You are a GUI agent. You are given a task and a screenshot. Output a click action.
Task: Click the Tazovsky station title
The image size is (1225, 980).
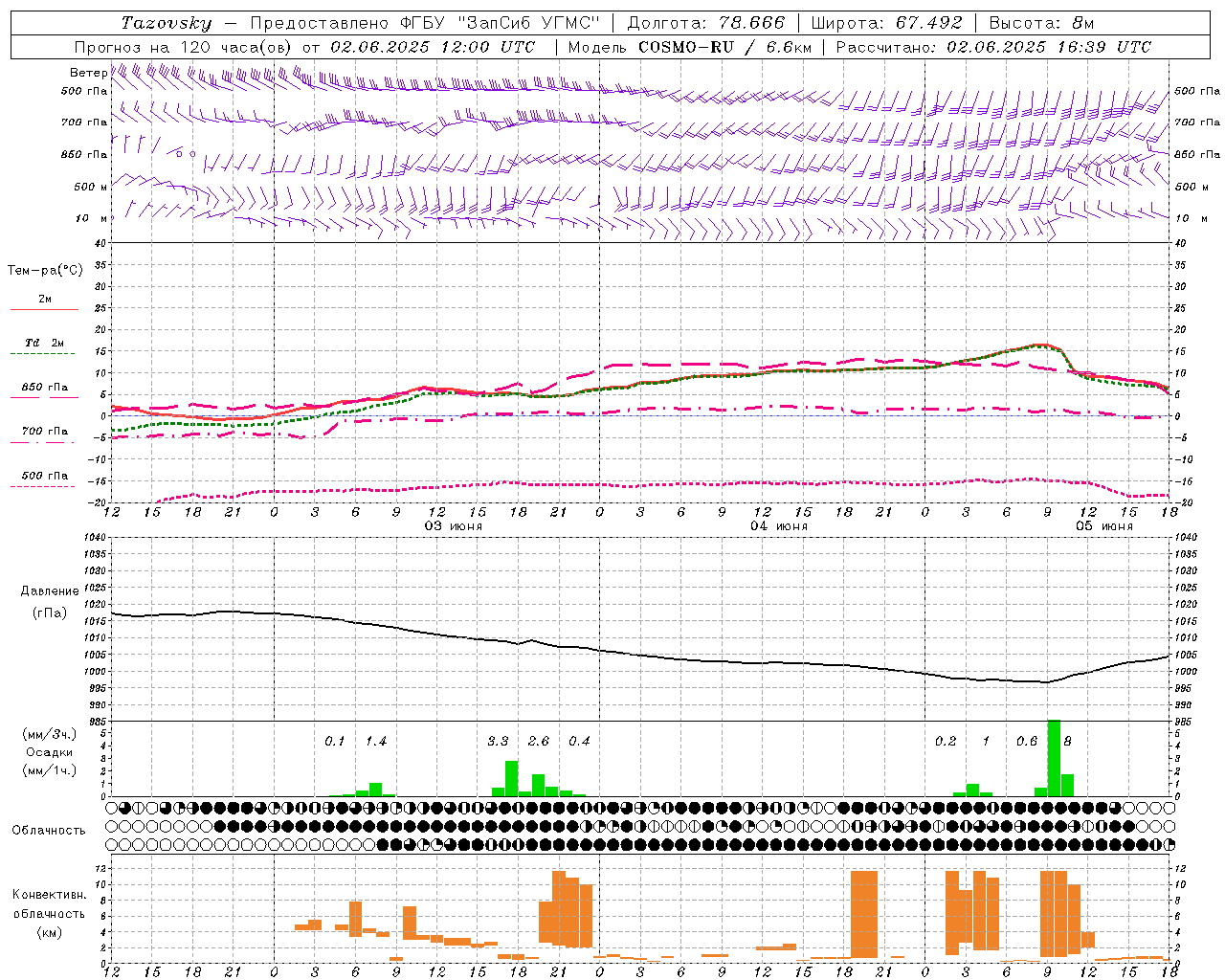(167, 23)
